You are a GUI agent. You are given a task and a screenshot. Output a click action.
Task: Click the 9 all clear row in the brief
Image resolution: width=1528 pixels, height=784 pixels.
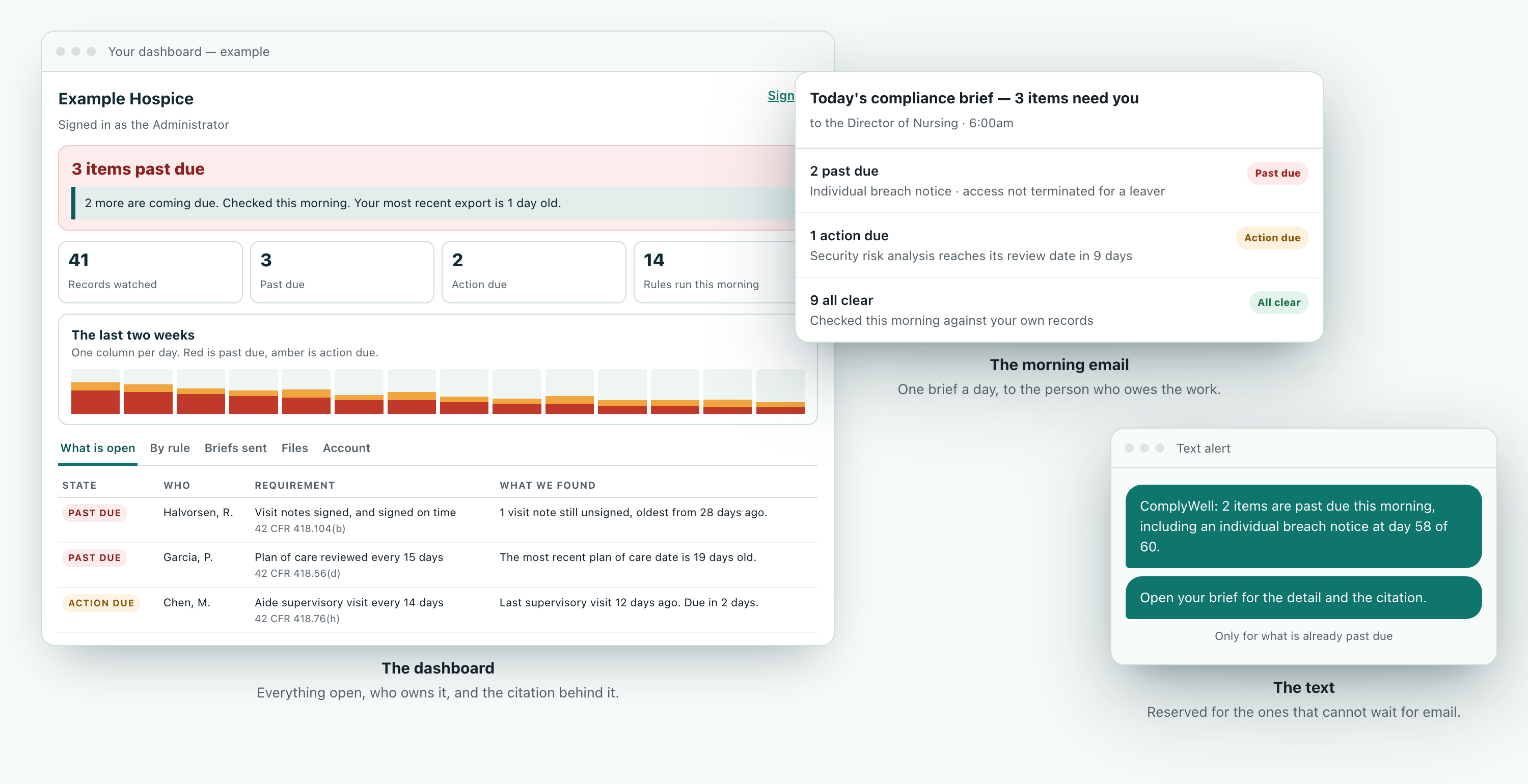(1059, 310)
